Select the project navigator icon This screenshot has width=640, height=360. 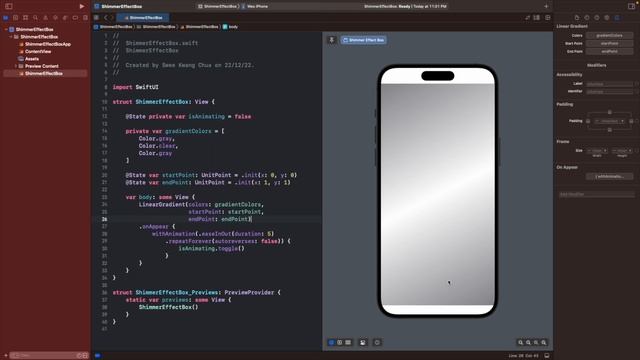(6, 18)
